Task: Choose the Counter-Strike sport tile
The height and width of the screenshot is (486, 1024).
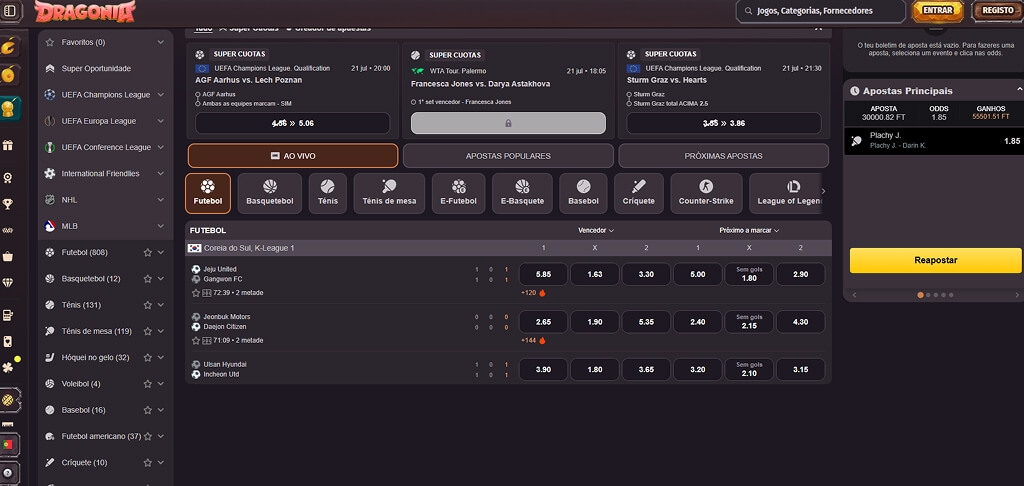Action: coord(706,193)
